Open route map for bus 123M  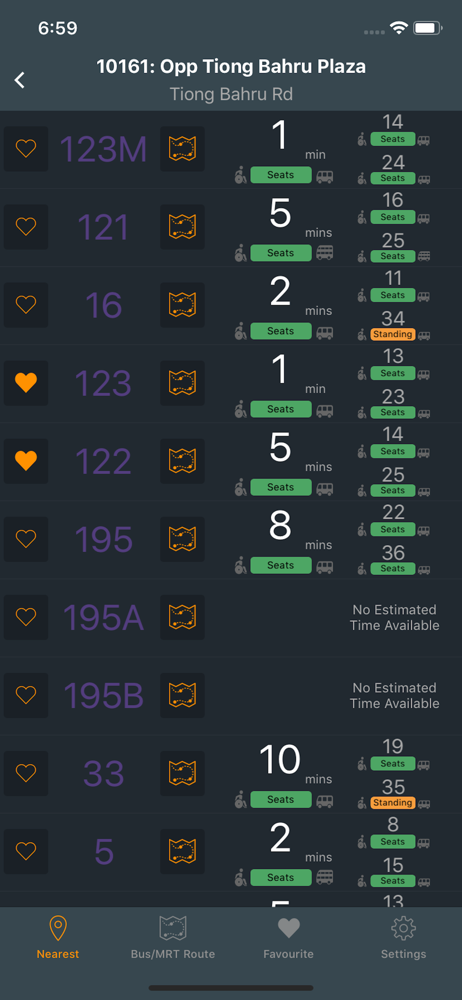click(183, 149)
